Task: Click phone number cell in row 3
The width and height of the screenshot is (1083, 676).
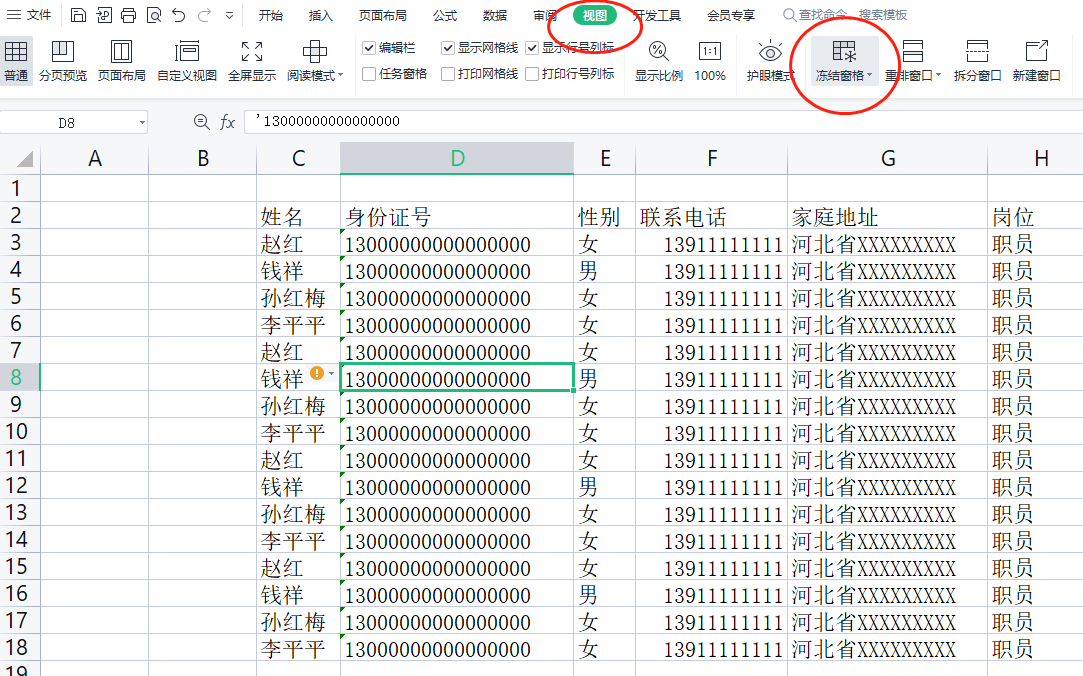Action: (x=711, y=244)
